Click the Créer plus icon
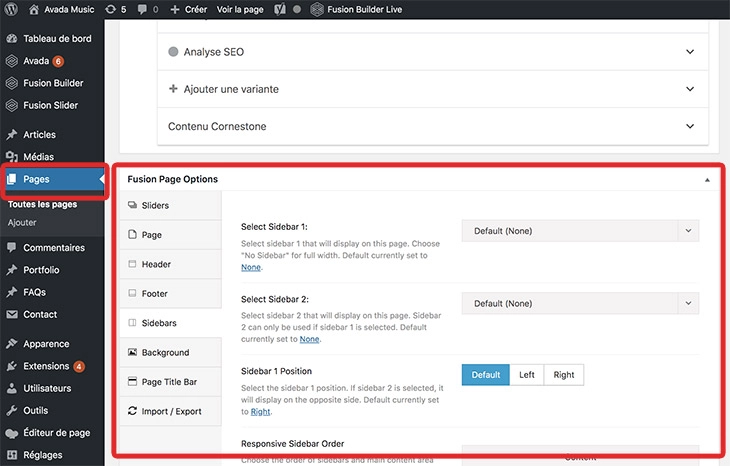The image size is (730, 466). point(175,9)
